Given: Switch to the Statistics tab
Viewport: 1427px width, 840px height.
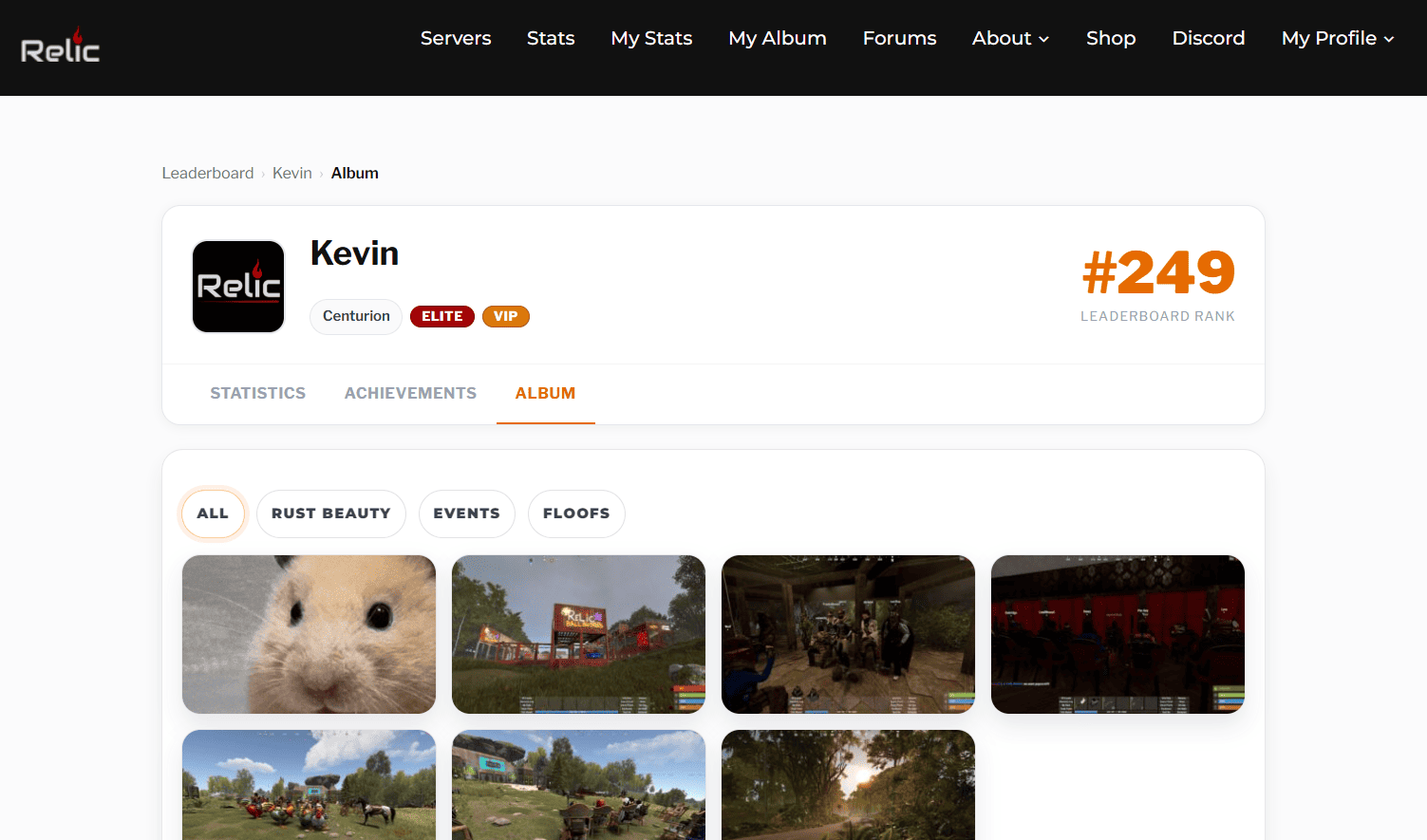Looking at the screenshot, I should [x=258, y=393].
